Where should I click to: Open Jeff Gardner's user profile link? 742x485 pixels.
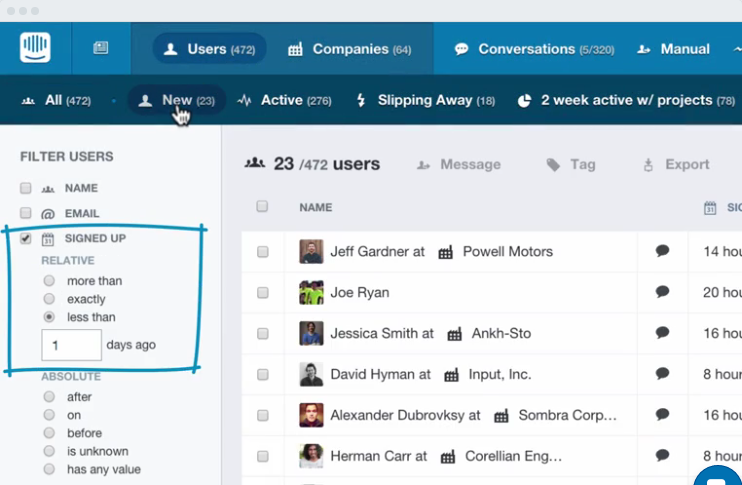click(371, 251)
